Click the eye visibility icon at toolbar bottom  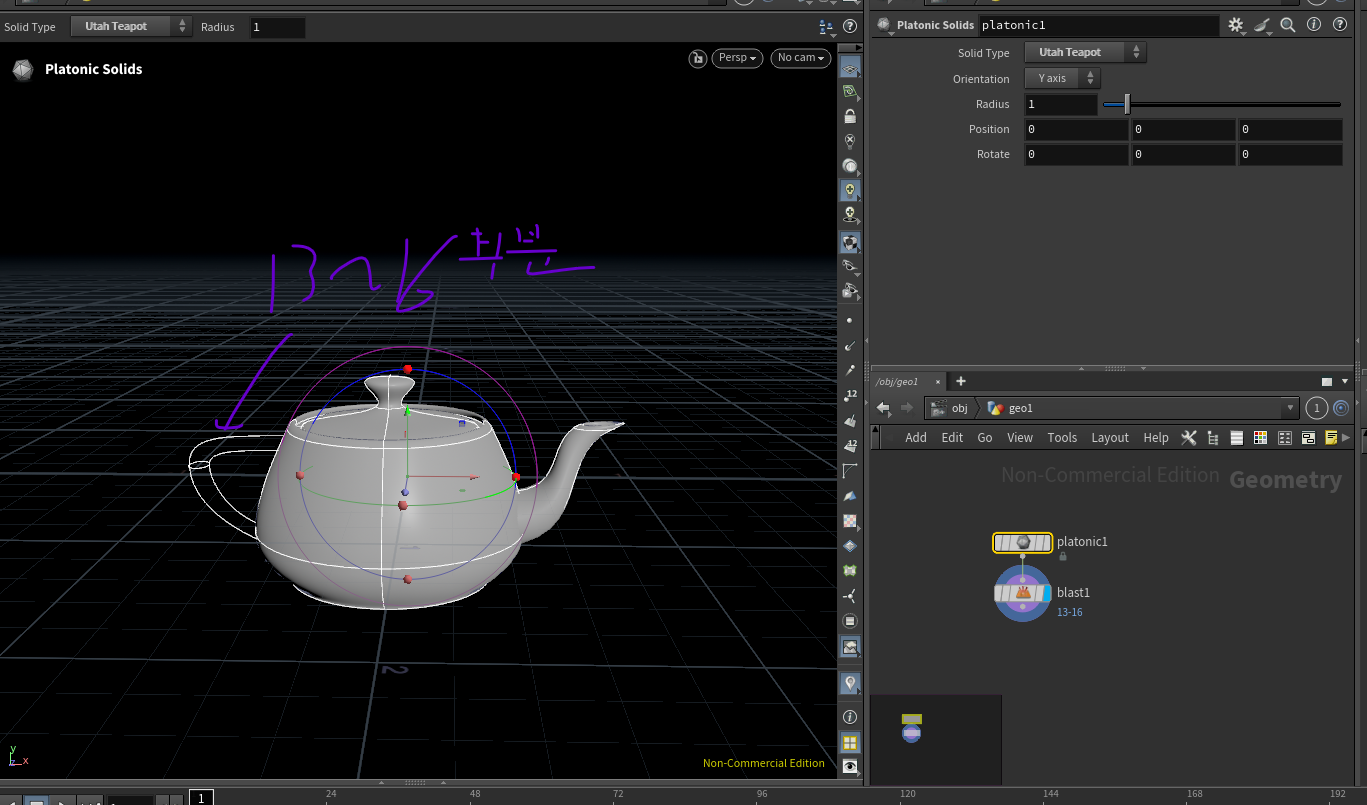pyautogui.click(x=850, y=766)
